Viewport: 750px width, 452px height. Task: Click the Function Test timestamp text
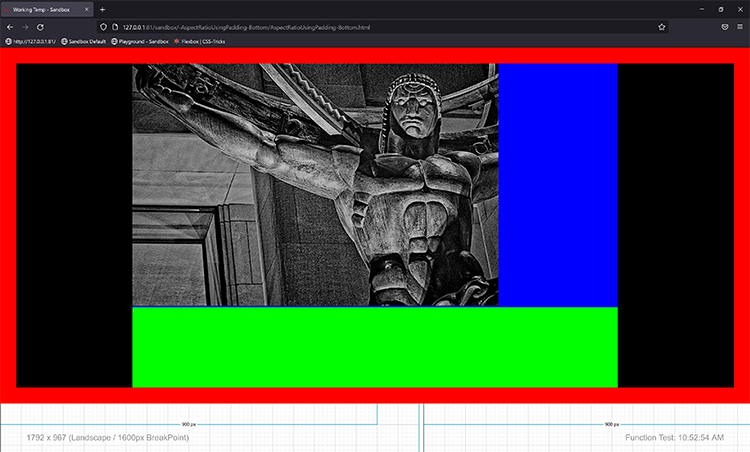point(674,438)
